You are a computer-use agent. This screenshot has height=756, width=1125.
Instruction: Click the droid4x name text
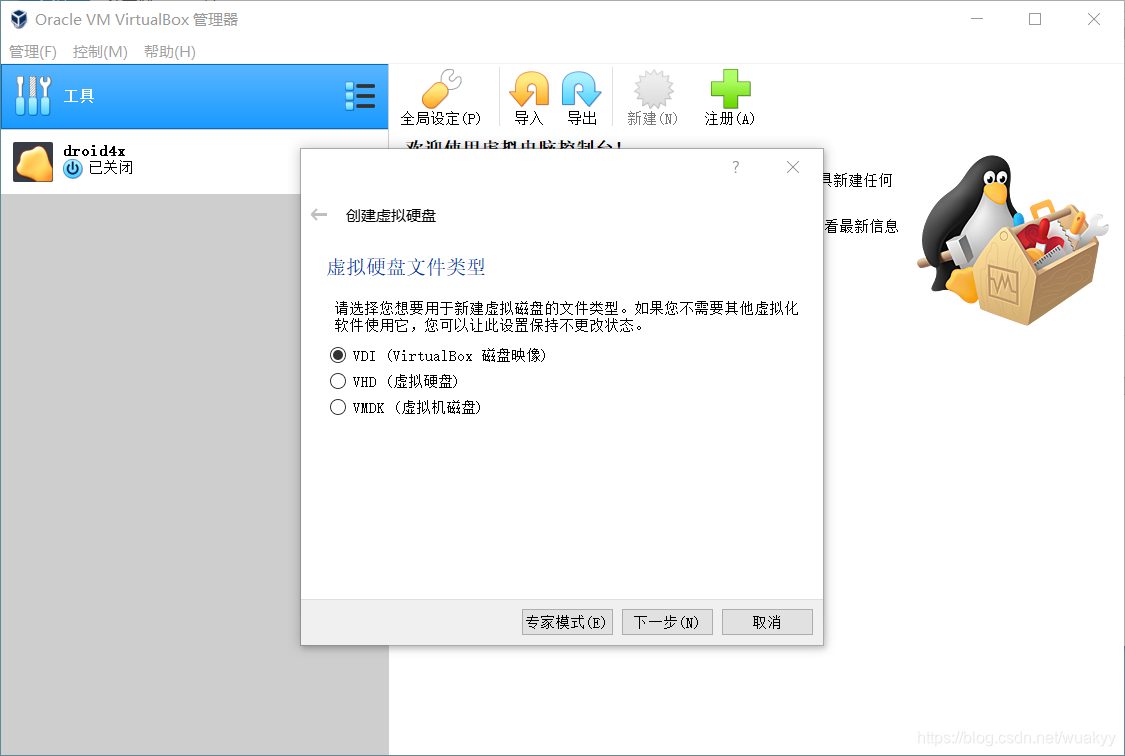coord(94,151)
